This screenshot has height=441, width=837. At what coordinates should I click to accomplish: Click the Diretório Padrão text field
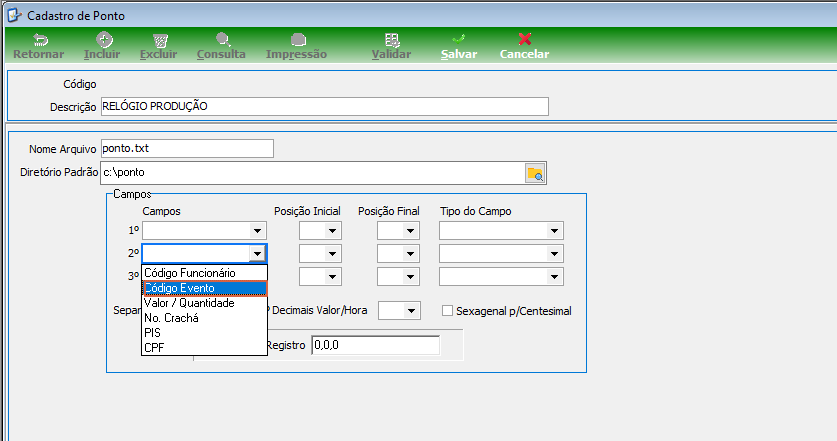[x=312, y=173]
